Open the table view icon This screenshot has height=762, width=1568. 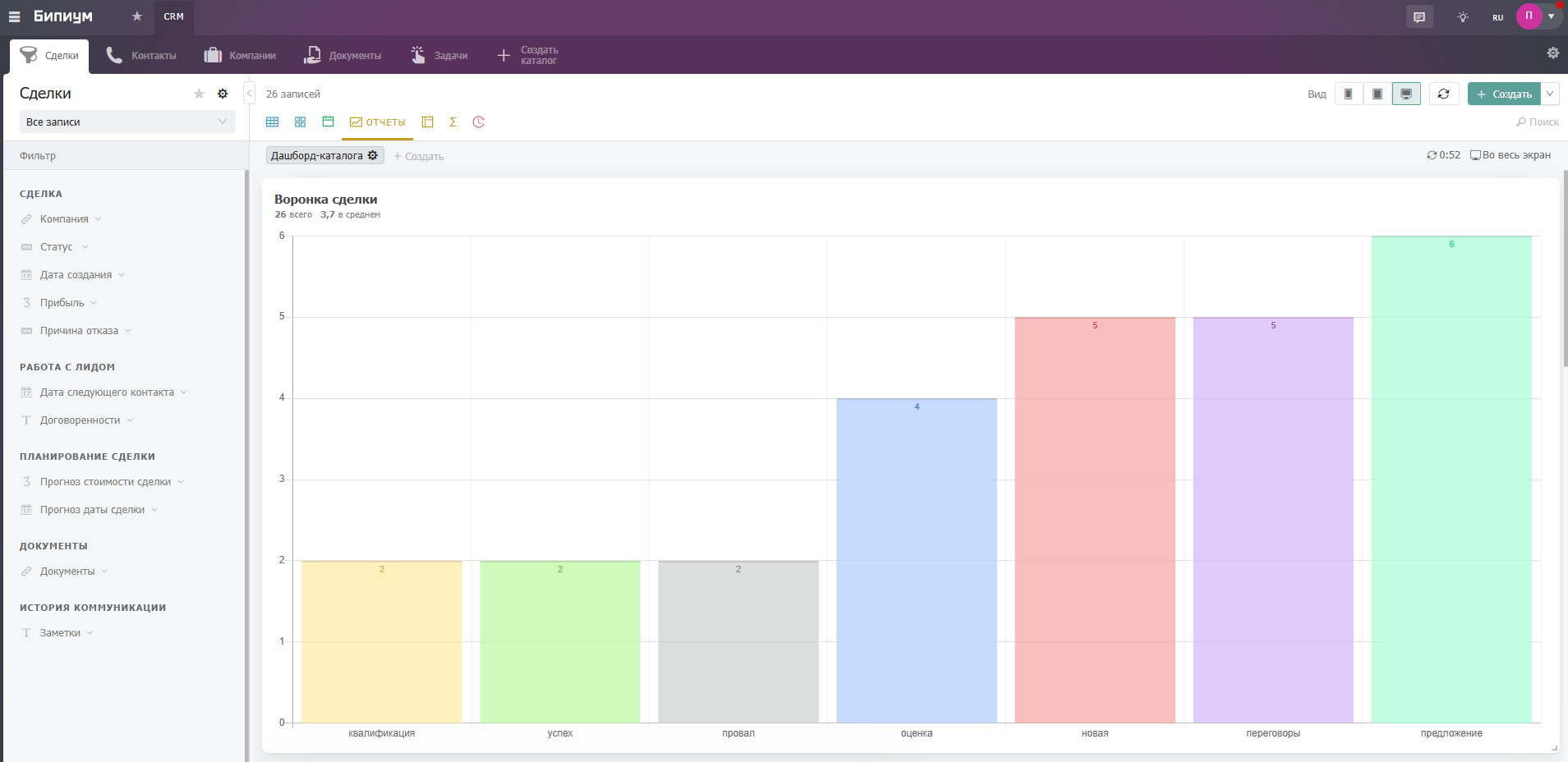click(x=273, y=122)
